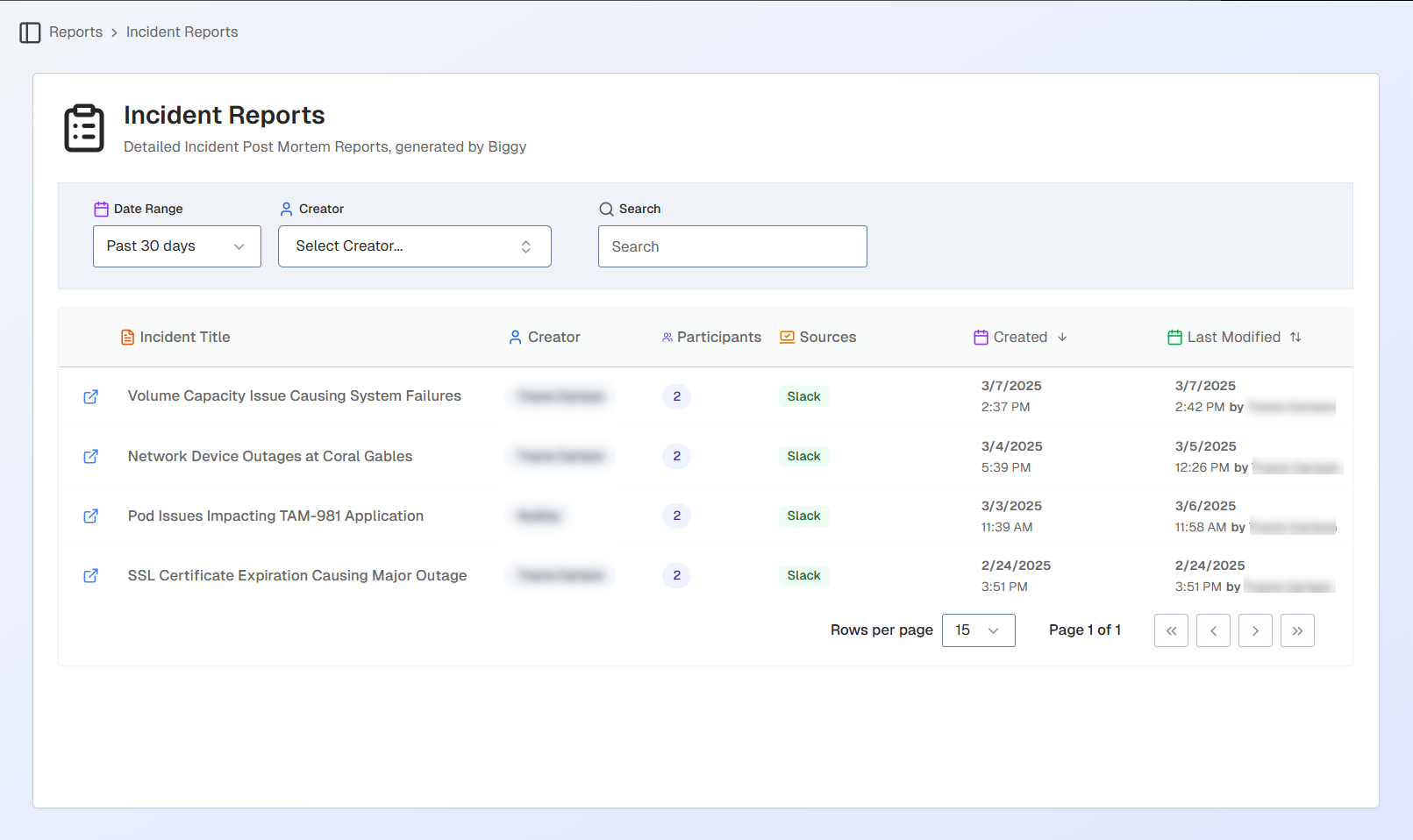
Task: Toggle the sidebar panel icon
Action: [30, 32]
